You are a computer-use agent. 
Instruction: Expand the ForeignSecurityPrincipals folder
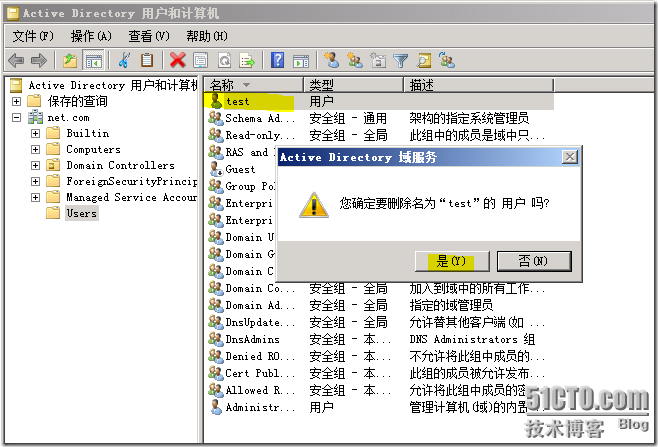(x=36, y=181)
